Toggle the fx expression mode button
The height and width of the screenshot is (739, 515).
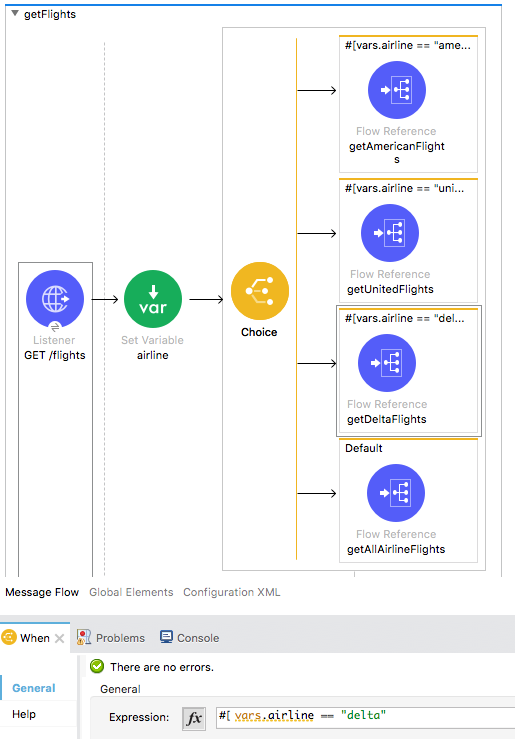click(x=194, y=718)
